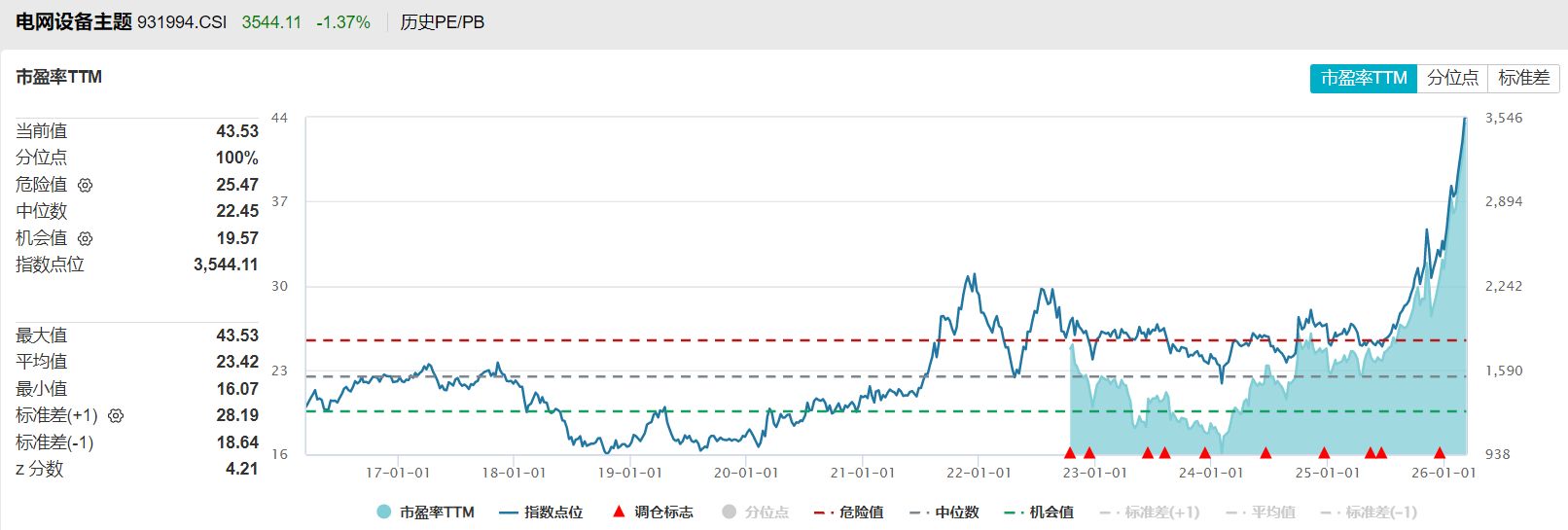Switch to the 分位点 tab

click(x=1452, y=78)
